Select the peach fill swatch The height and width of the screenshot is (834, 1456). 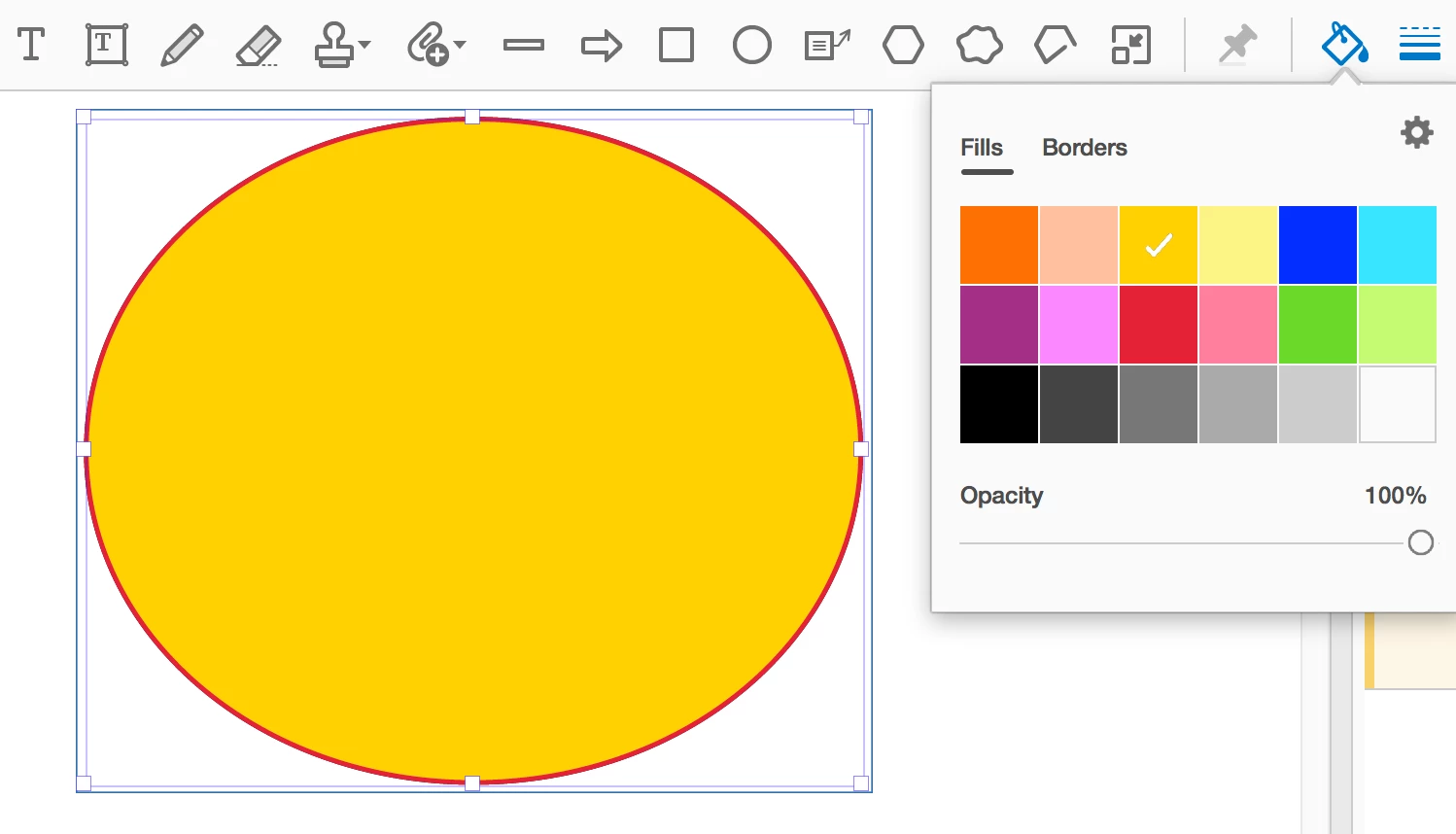coord(1079,245)
